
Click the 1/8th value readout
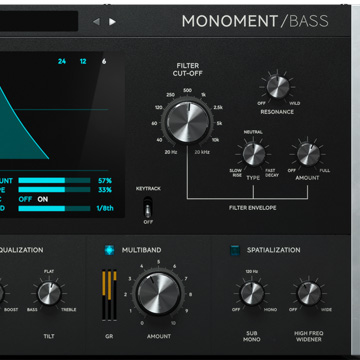tap(105, 208)
